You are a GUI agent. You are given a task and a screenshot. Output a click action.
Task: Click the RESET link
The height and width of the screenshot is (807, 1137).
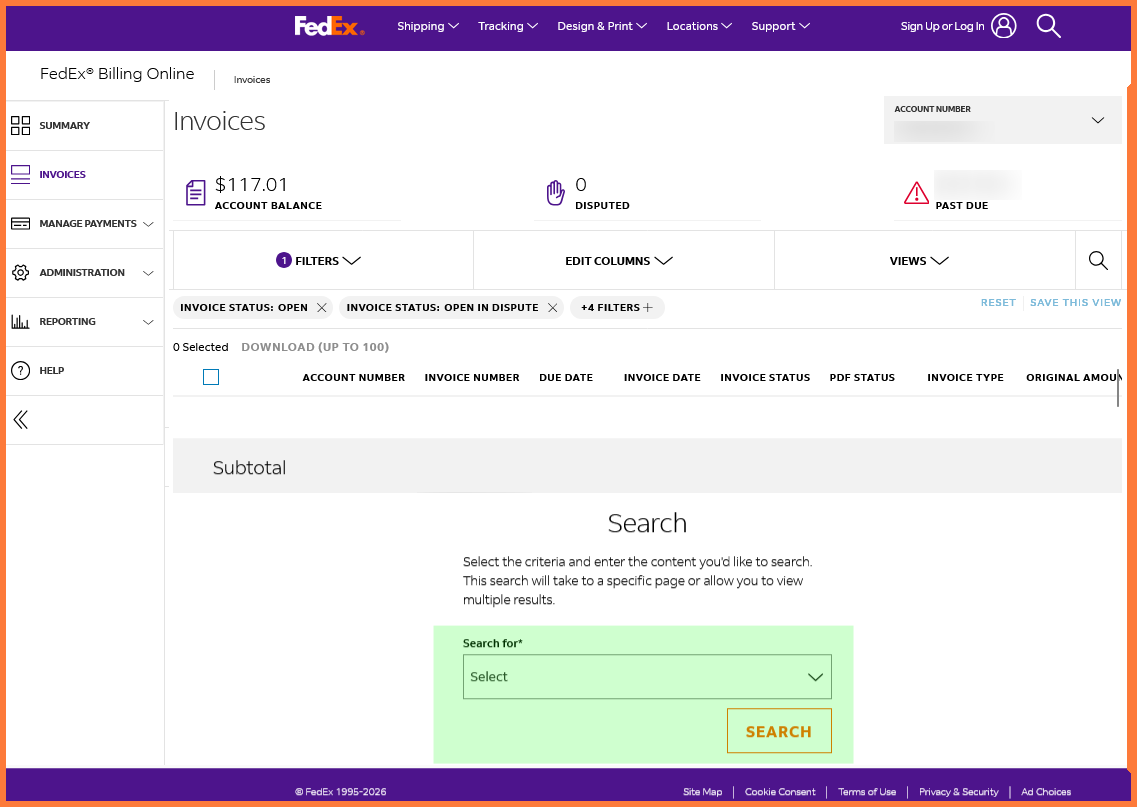(x=998, y=302)
